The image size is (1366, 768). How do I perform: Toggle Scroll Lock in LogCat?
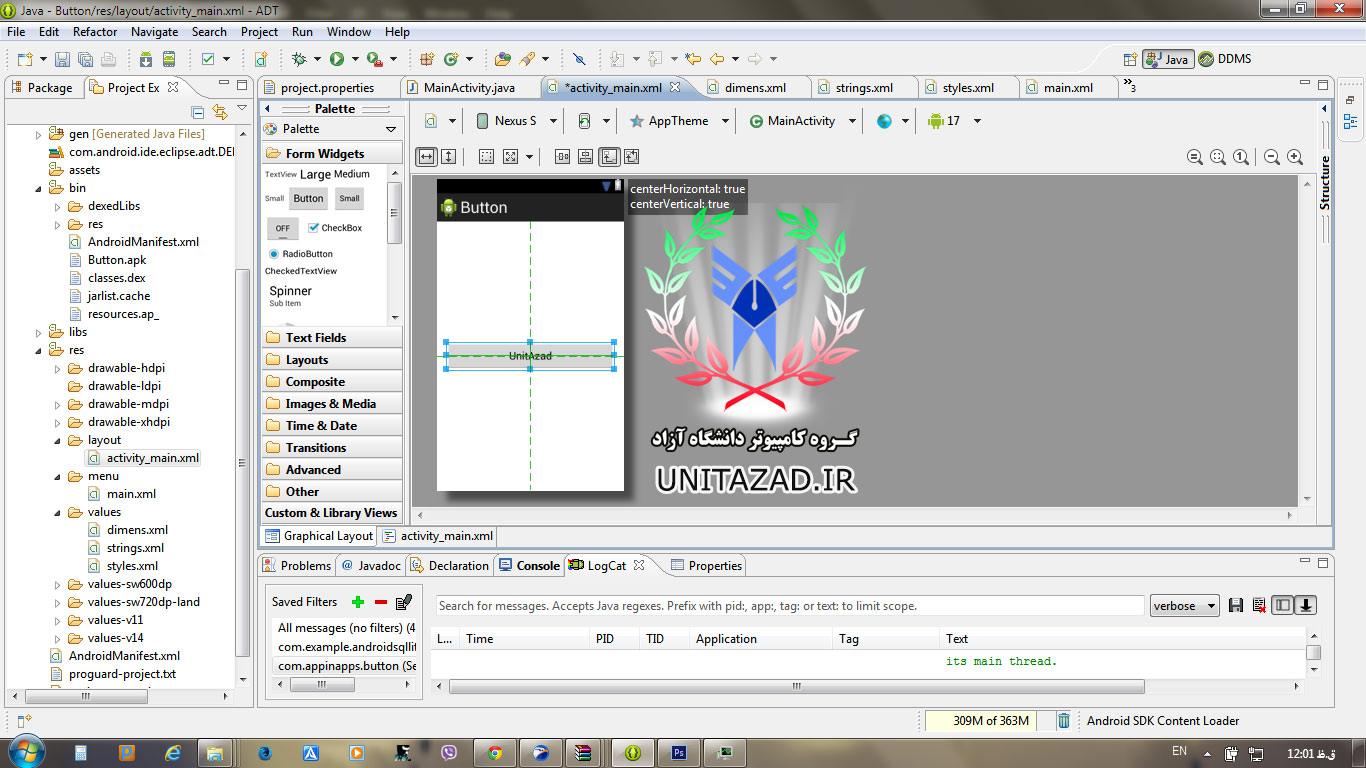pos(1306,605)
